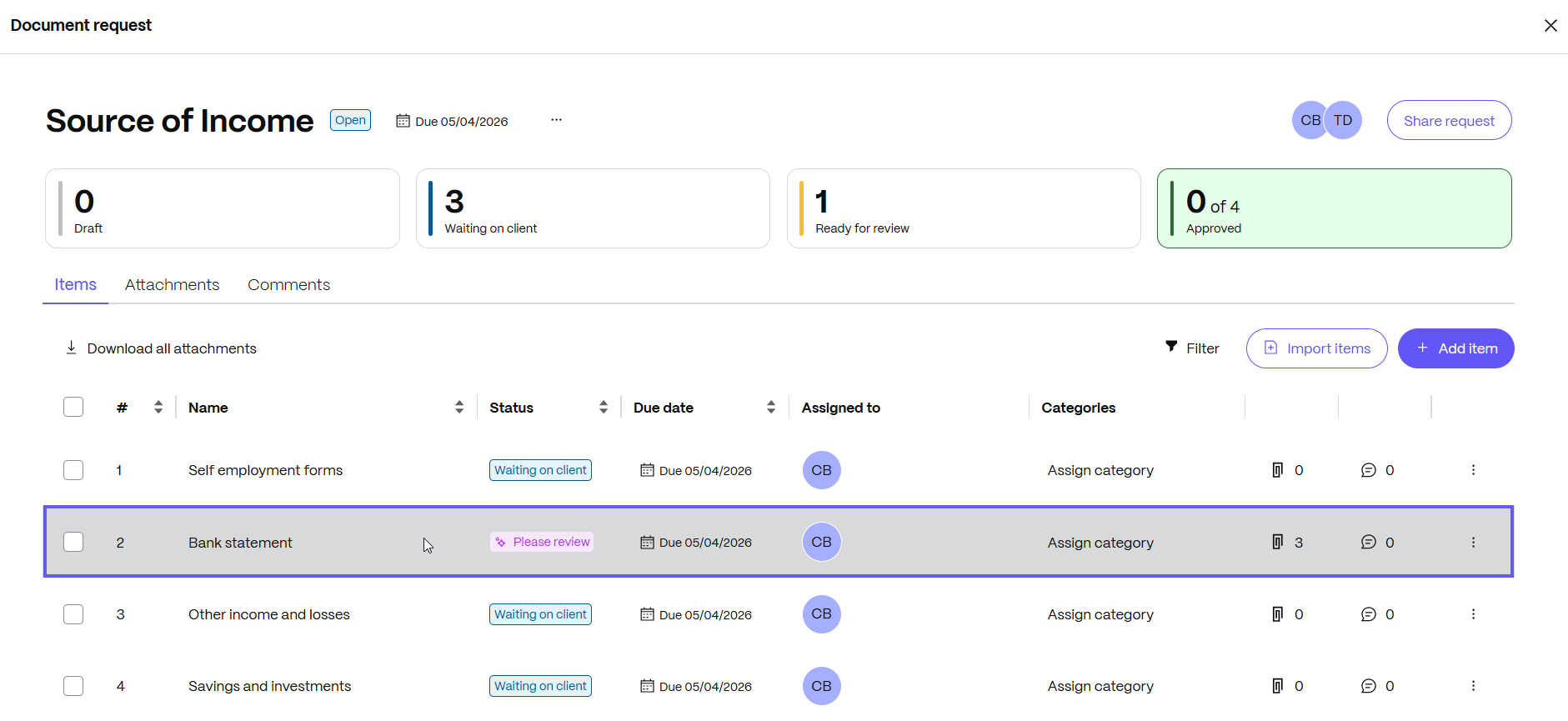Open the Comments tab
This screenshot has height=721, width=1568.
(288, 284)
